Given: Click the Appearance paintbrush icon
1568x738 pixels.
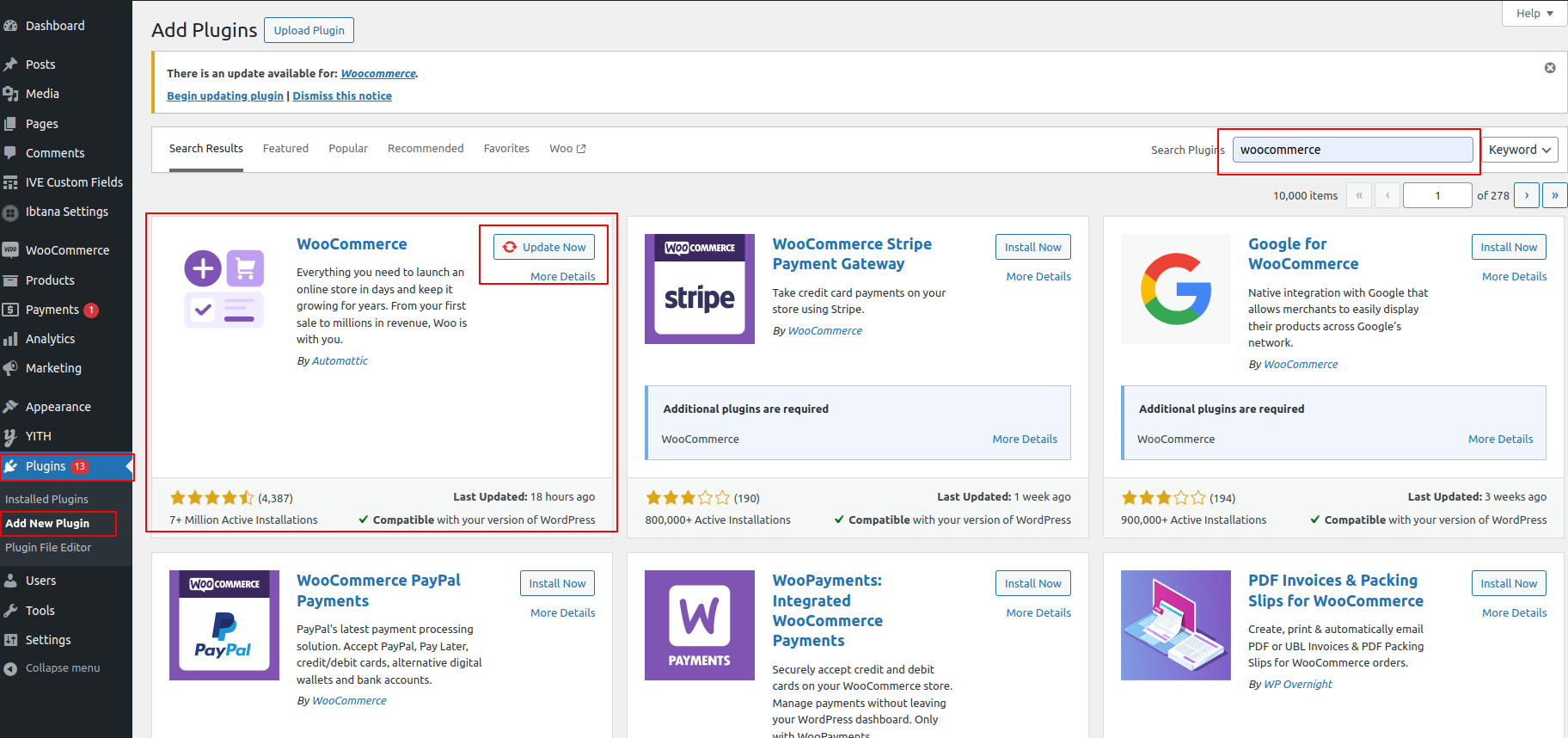Looking at the screenshot, I should (10, 407).
